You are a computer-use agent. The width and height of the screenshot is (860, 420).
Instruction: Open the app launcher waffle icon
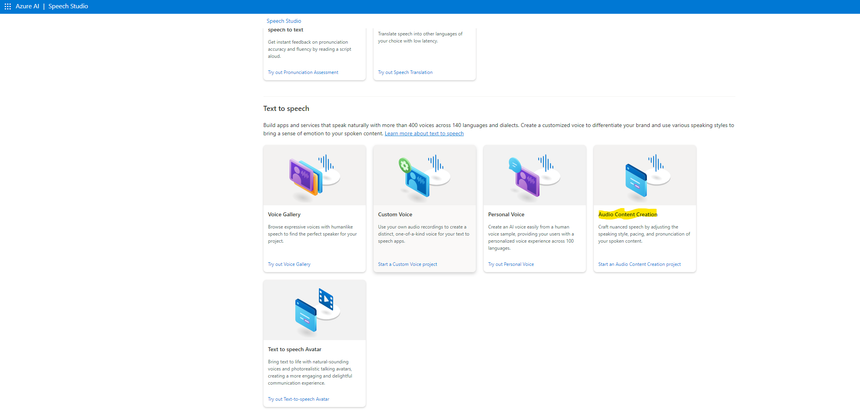[x=7, y=6]
